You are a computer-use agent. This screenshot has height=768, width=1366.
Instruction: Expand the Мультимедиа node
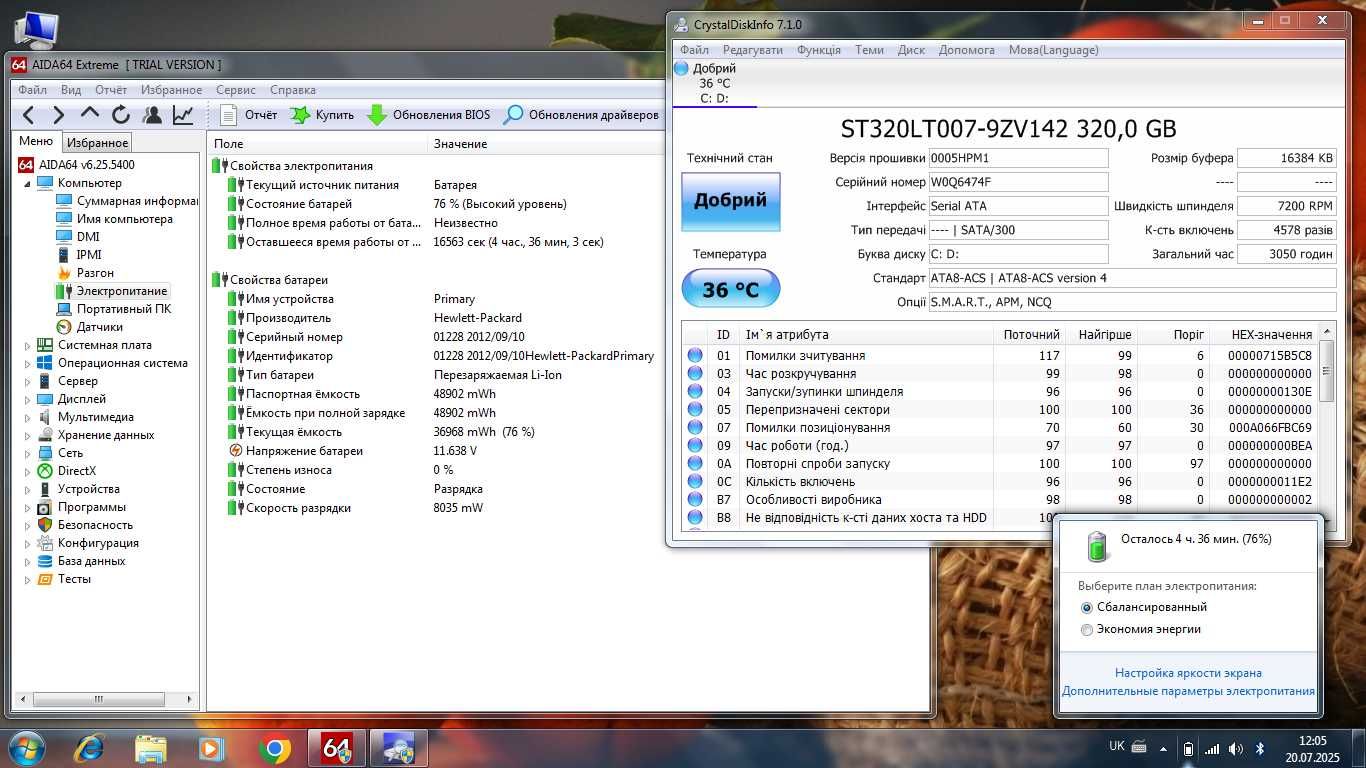29,417
